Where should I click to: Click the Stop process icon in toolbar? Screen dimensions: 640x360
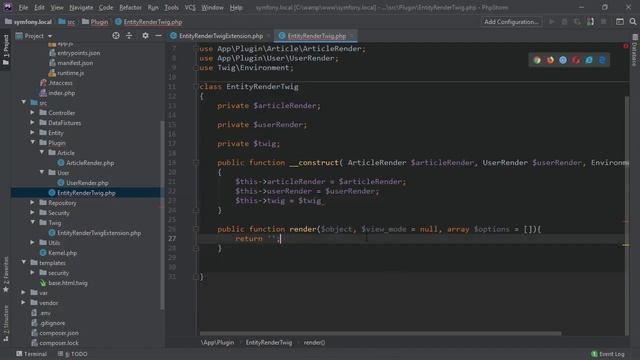coord(604,22)
